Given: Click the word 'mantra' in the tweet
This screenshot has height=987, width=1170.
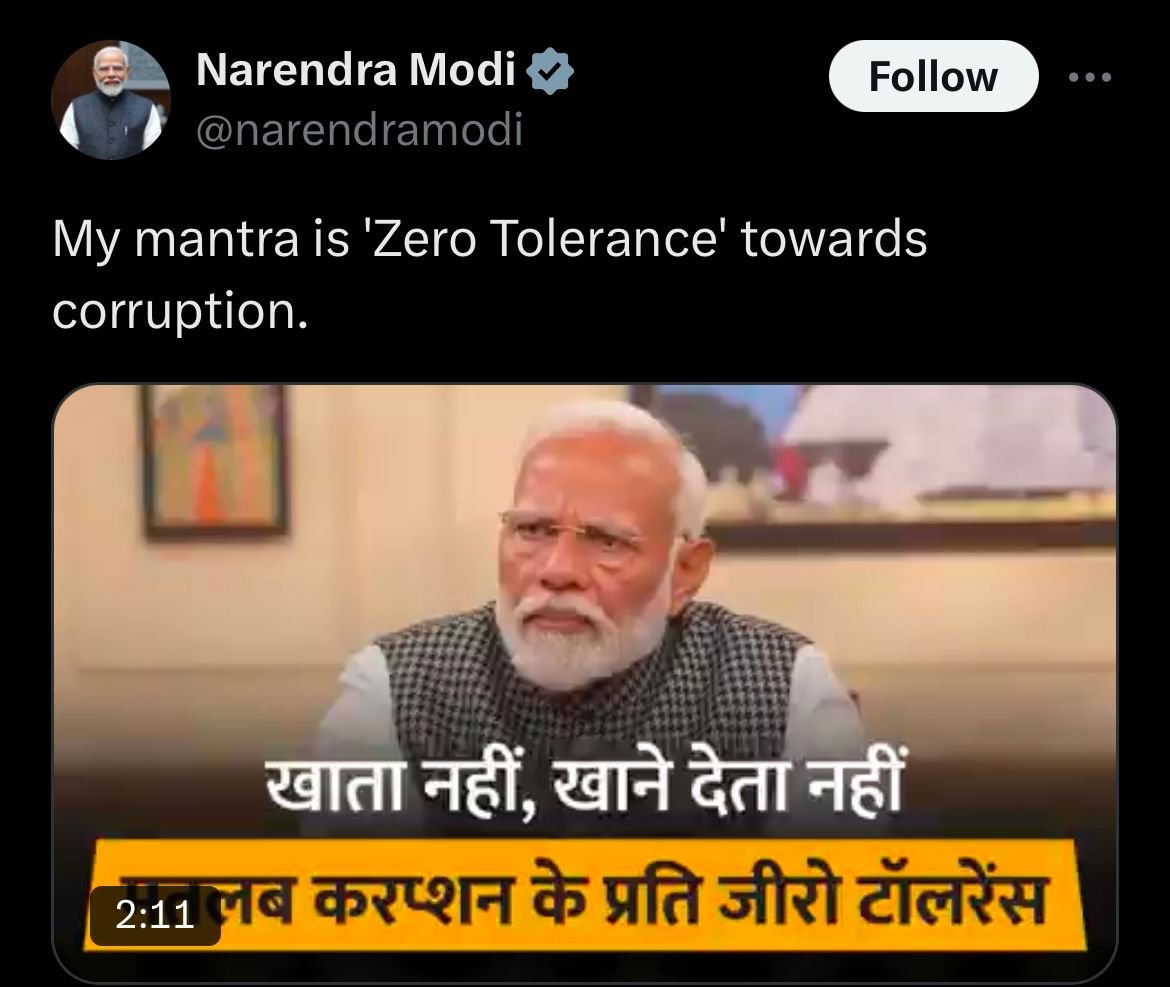Looking at the screenshot, I should (216, 240).
